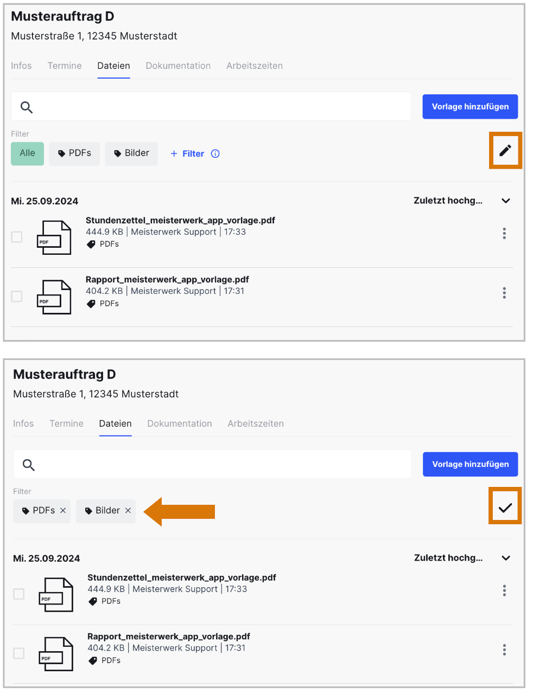Confirm filter edits with the checkmark icon
The image size is (533, 694).
point(505,508)
